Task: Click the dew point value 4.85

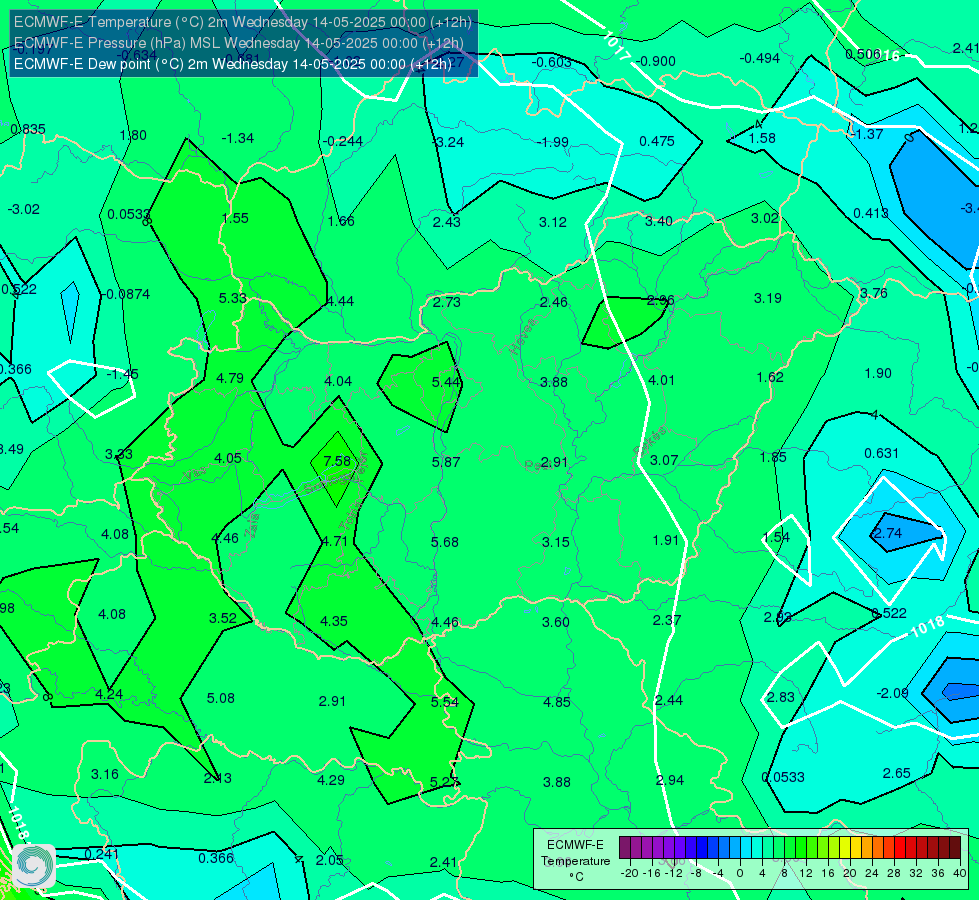Action: coord(557,702)
